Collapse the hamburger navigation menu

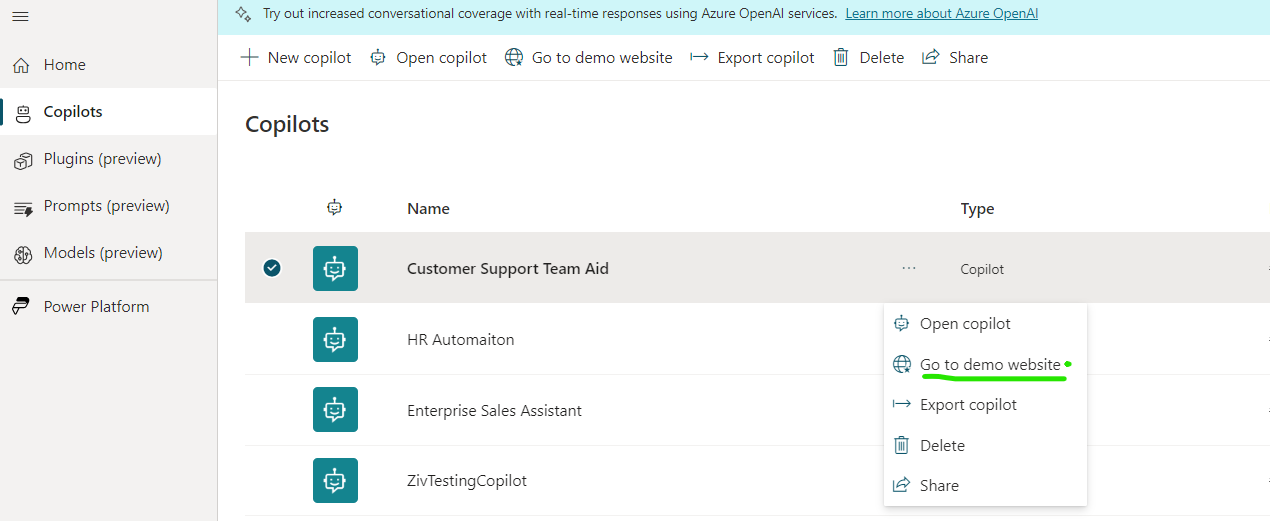tap(20, 16)
